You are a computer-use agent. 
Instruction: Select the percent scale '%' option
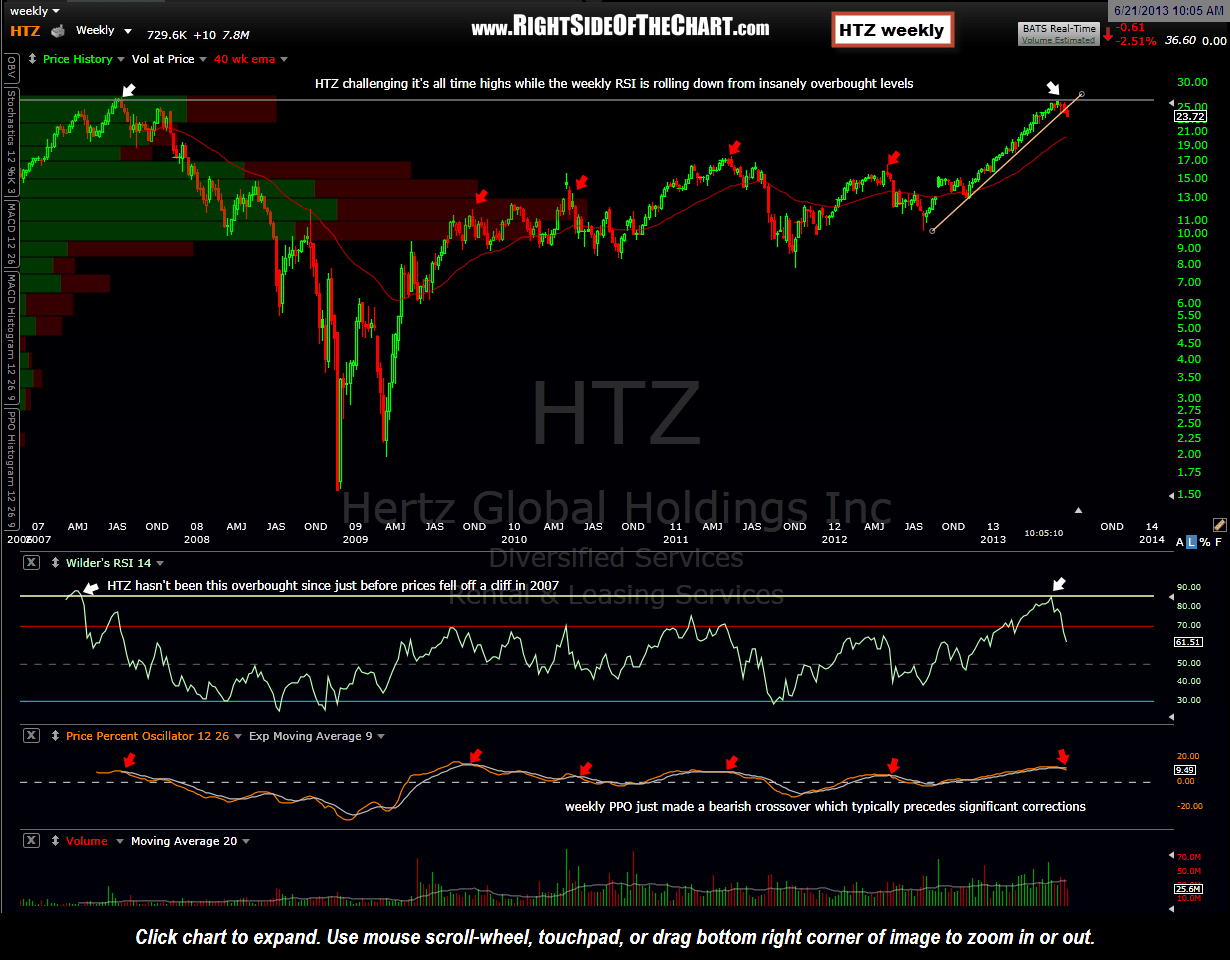1206,541
